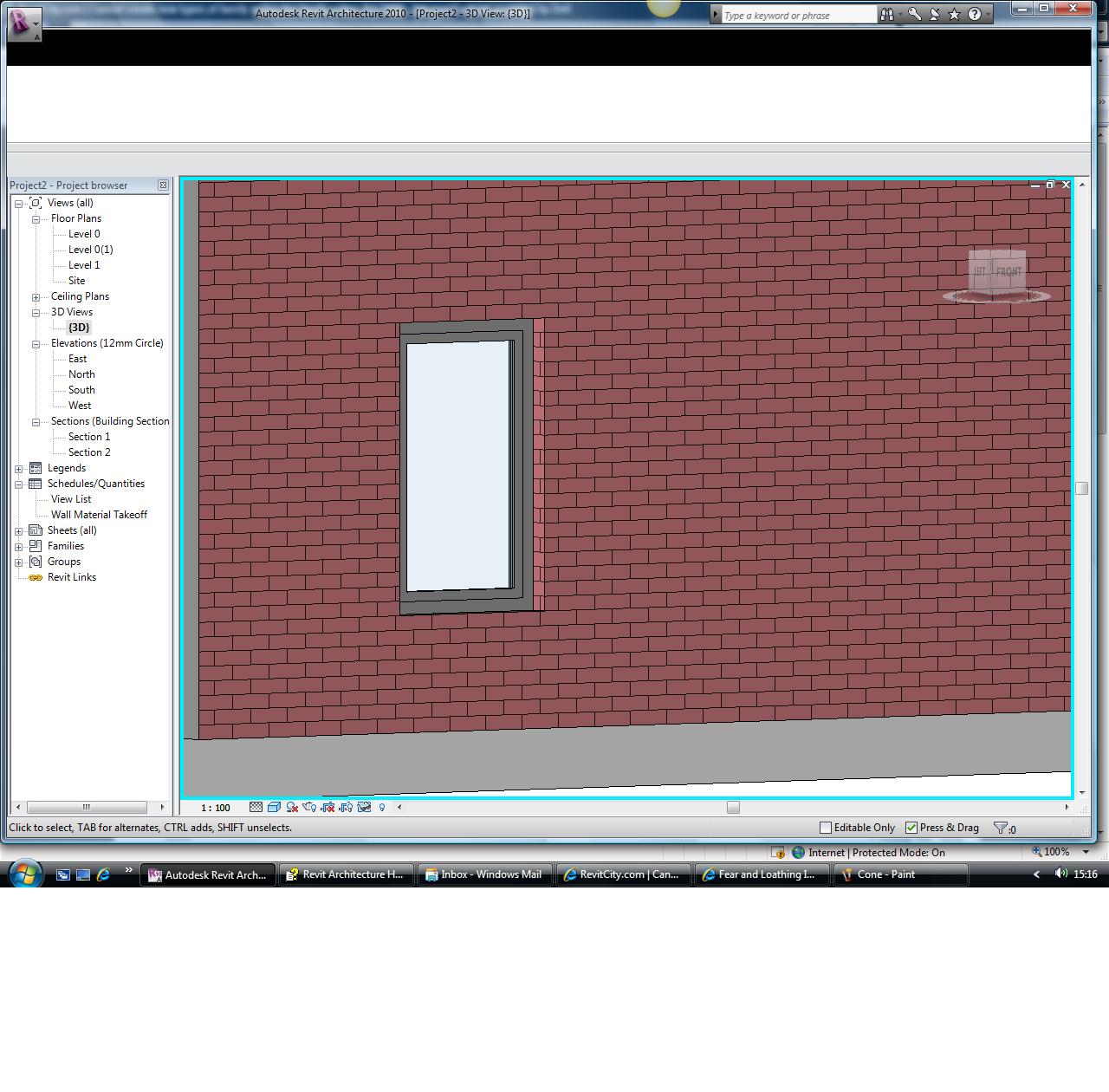Select the View List schedule
The width and height of the screenshot is (1109, 1092).
pyautogui.click(x=71, y=499)
